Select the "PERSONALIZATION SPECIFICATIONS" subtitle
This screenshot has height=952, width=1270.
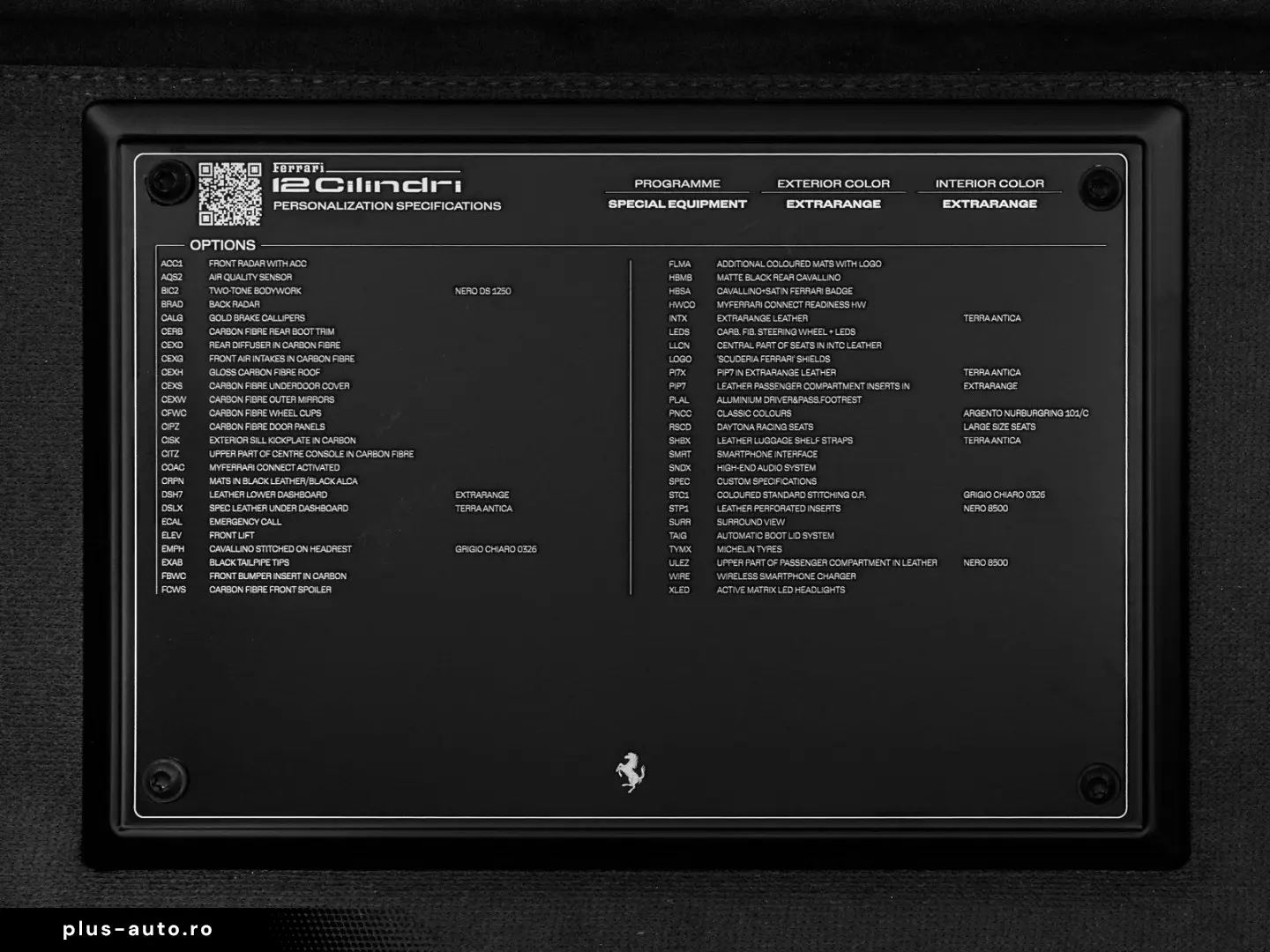[x=387, y=206]
